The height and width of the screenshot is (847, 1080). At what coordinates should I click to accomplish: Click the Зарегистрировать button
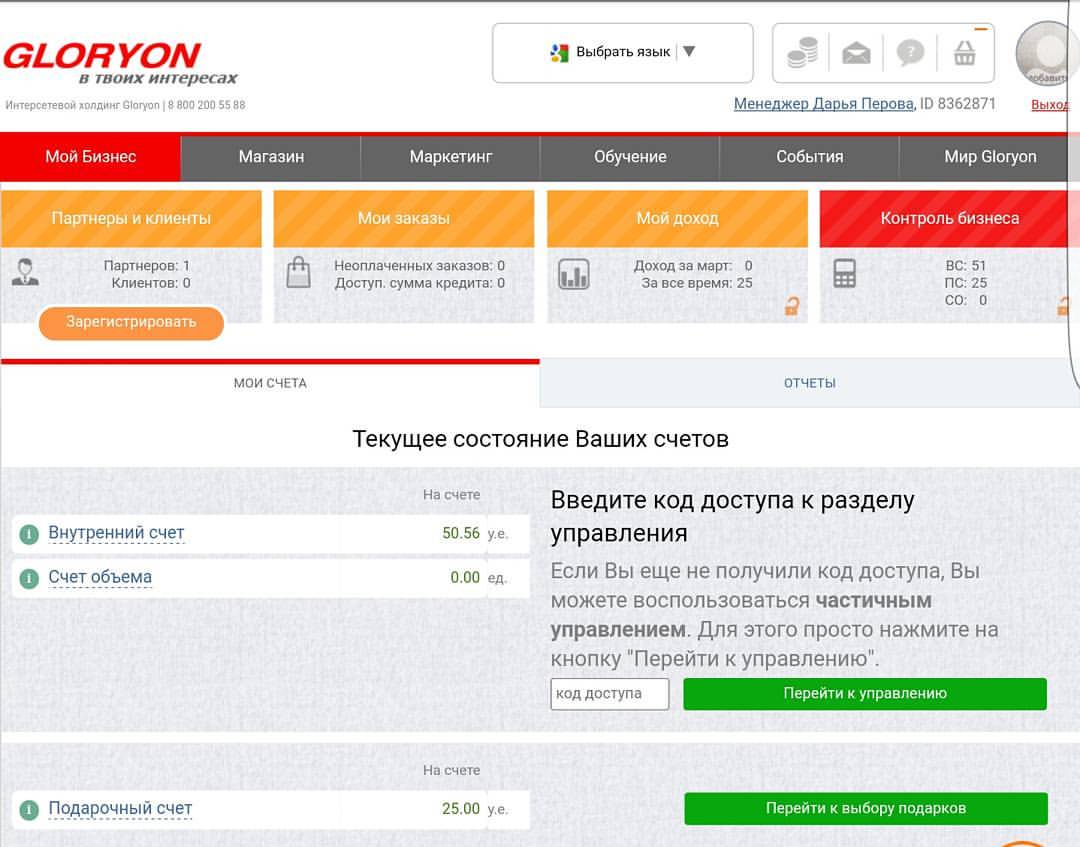coord(131,322)
